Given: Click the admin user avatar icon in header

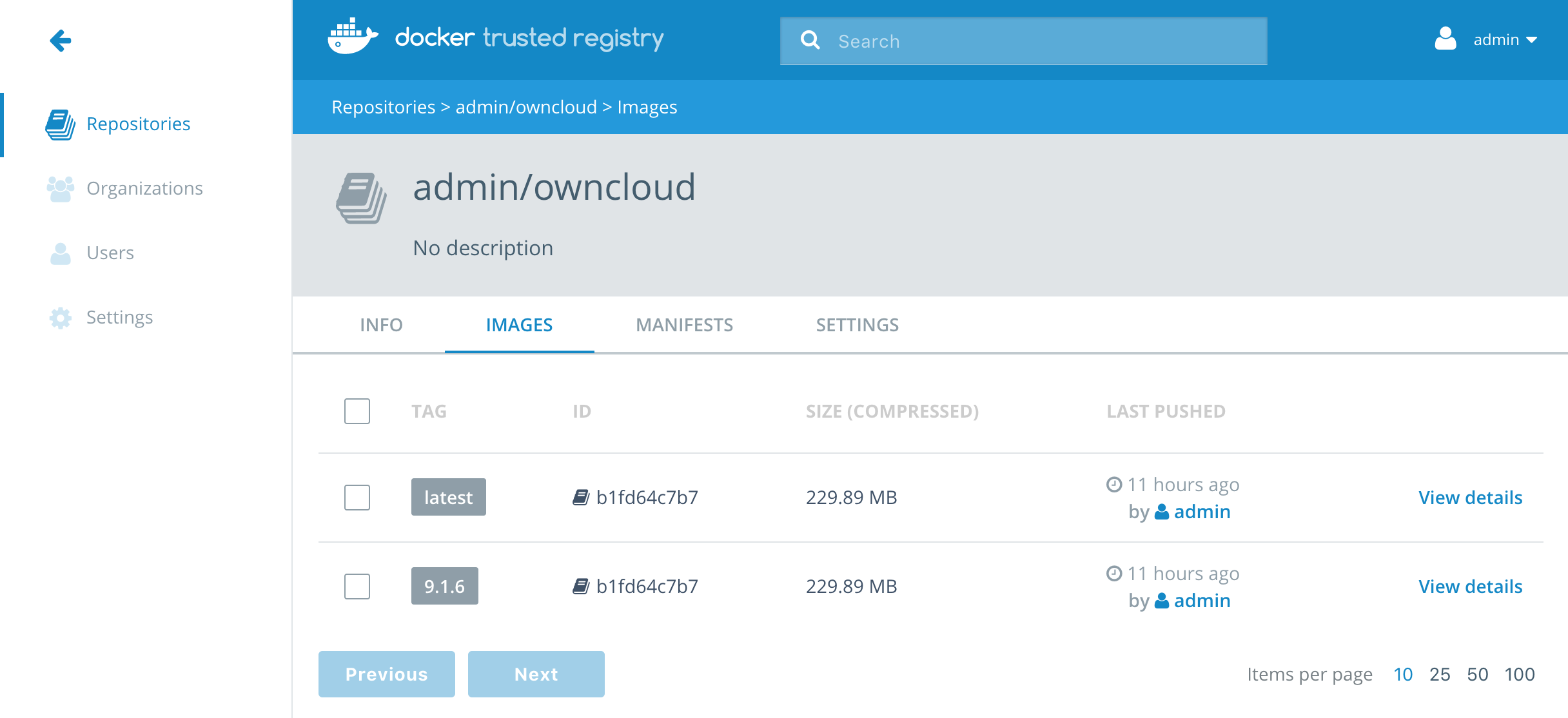Looking at the screenshot, I should pos(1445,39).
